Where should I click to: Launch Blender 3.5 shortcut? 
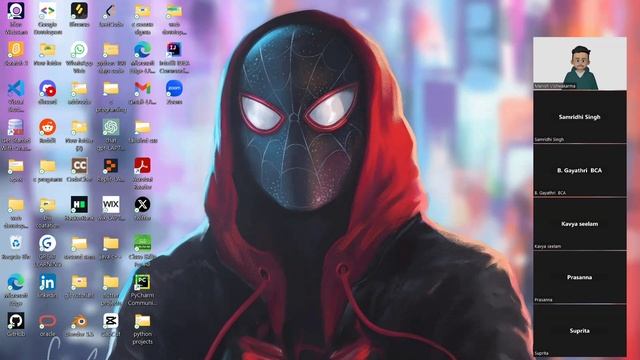click(x=79, y=321)
